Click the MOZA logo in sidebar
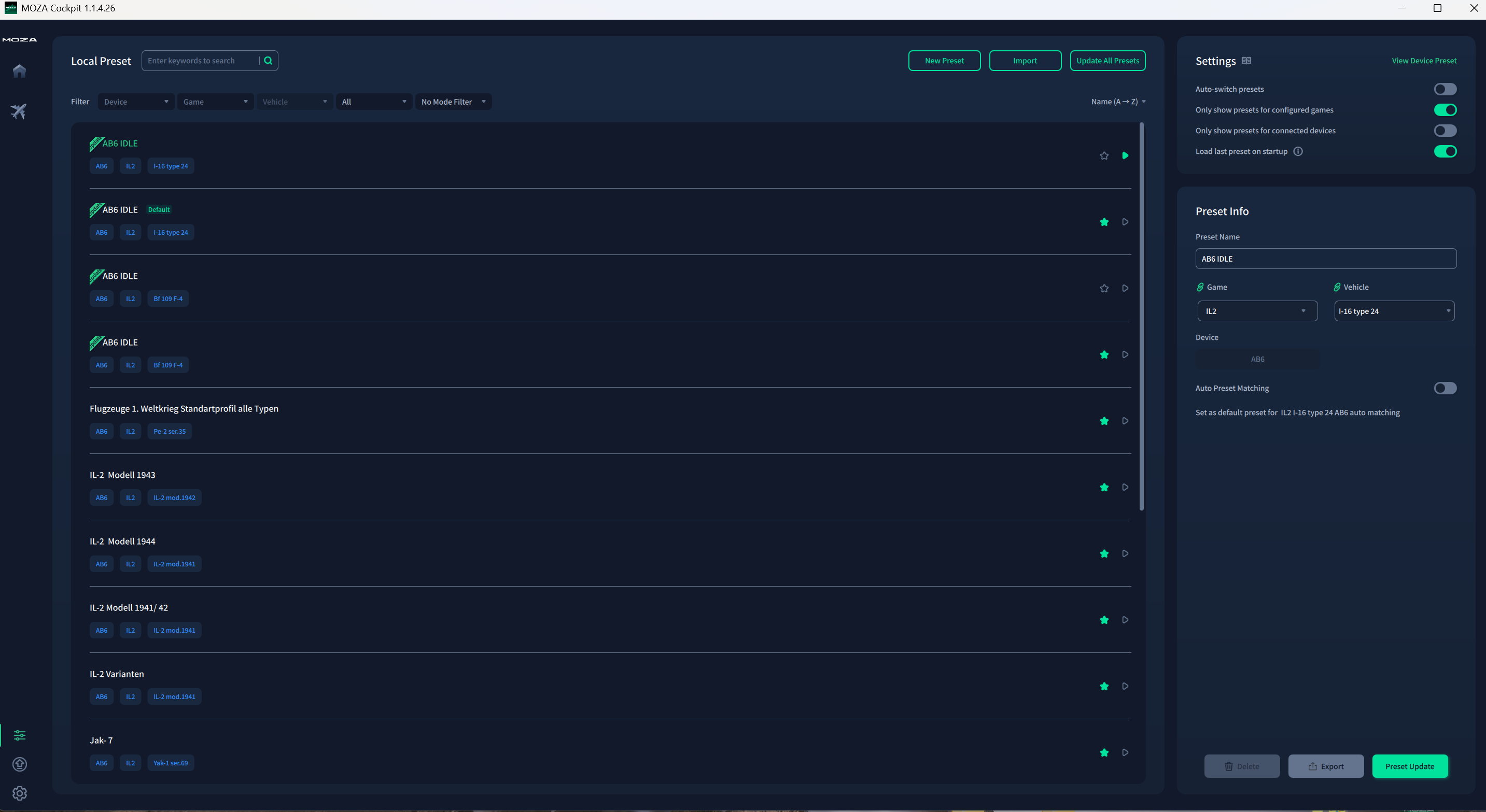The height and width of the screenshot is (812, 1486). (x=20, y=40)
